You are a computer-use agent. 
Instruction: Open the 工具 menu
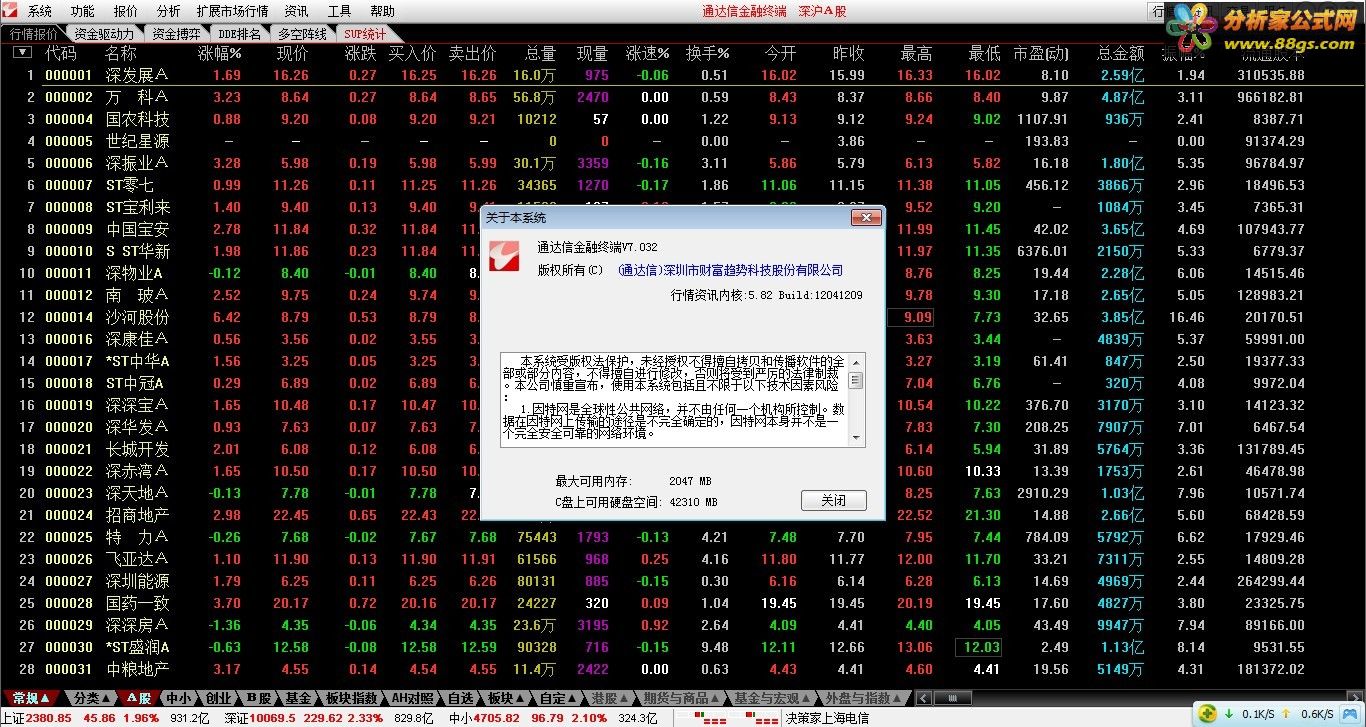tap(340, 11)
